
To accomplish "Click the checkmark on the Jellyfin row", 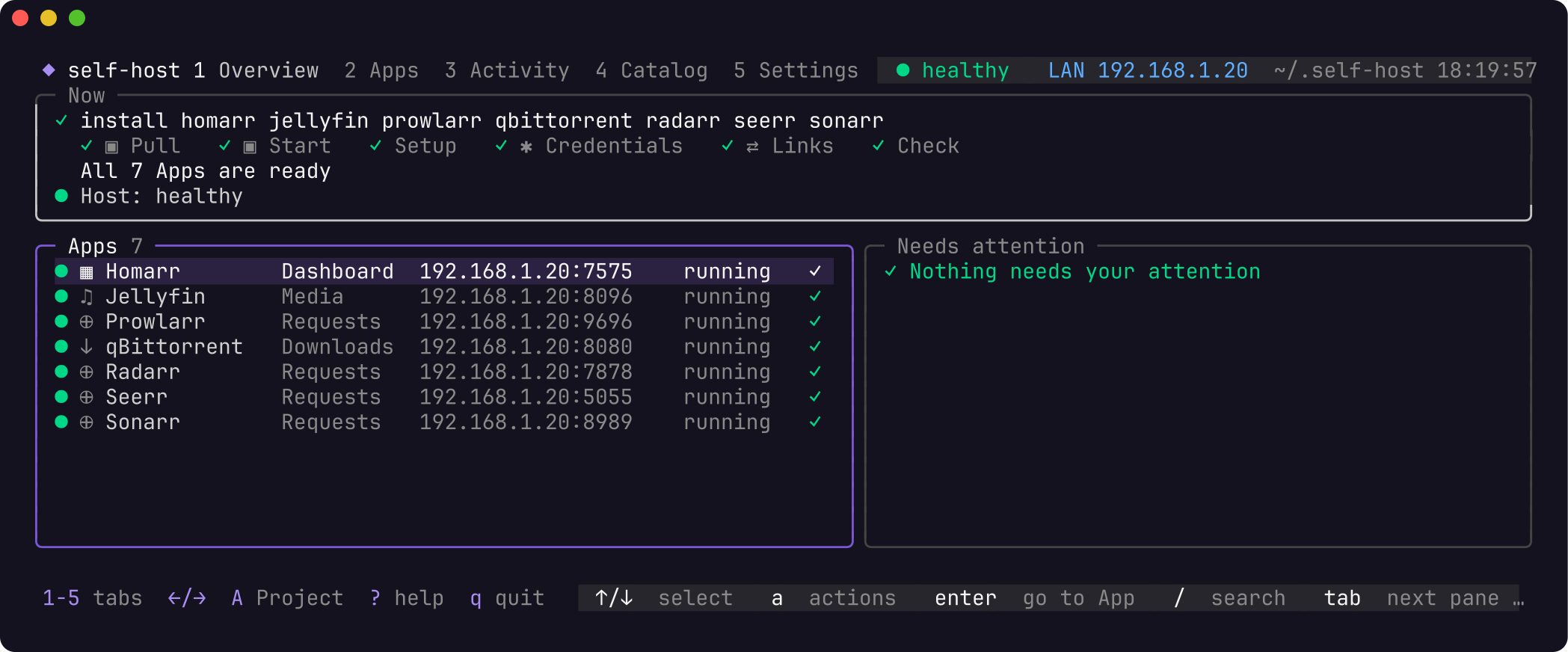I will pyautogui.click(x=815, y=297).
